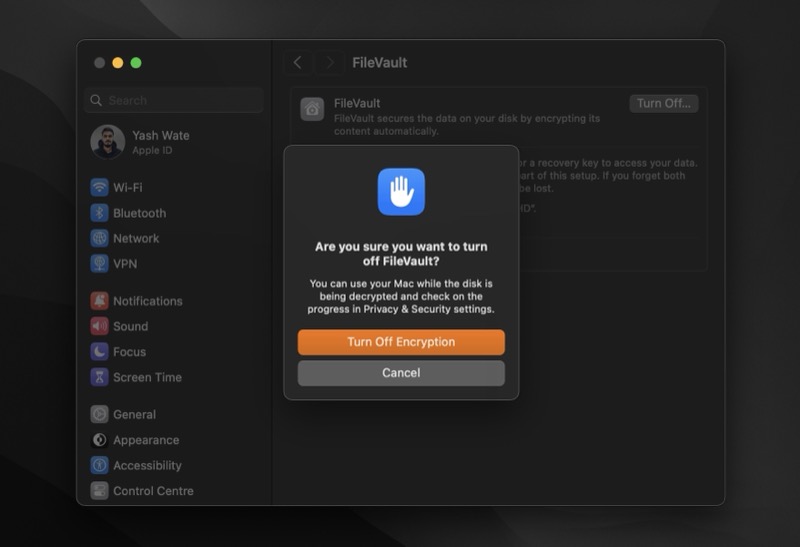Select VPN label in sidebar
The width and height of the screenshot is (800, 547).
pyautogui.click(x=125, y=264)
